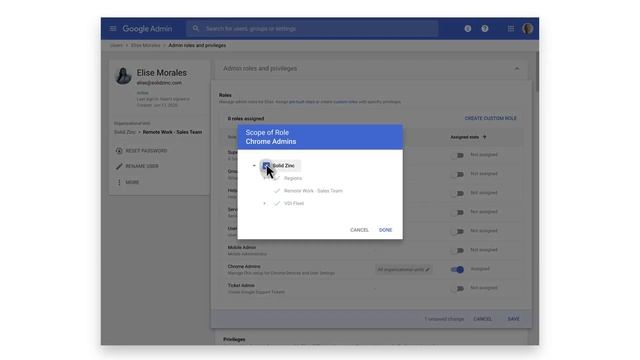This screenshot has height=360, width=640.
Task: Go to Elise Morales breadcrumb
Action: pos(145,45)
